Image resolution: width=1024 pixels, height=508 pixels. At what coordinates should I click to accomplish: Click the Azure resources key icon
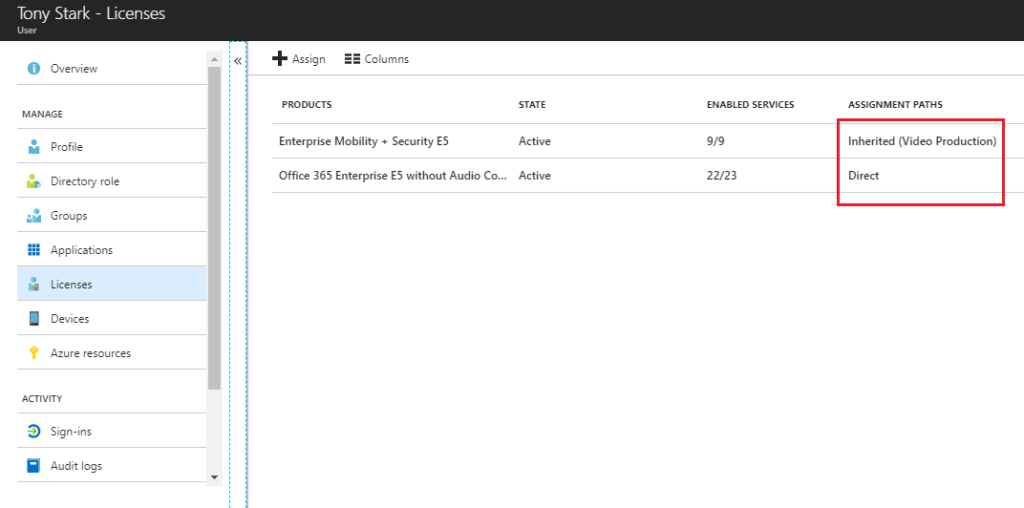point(34,353)
